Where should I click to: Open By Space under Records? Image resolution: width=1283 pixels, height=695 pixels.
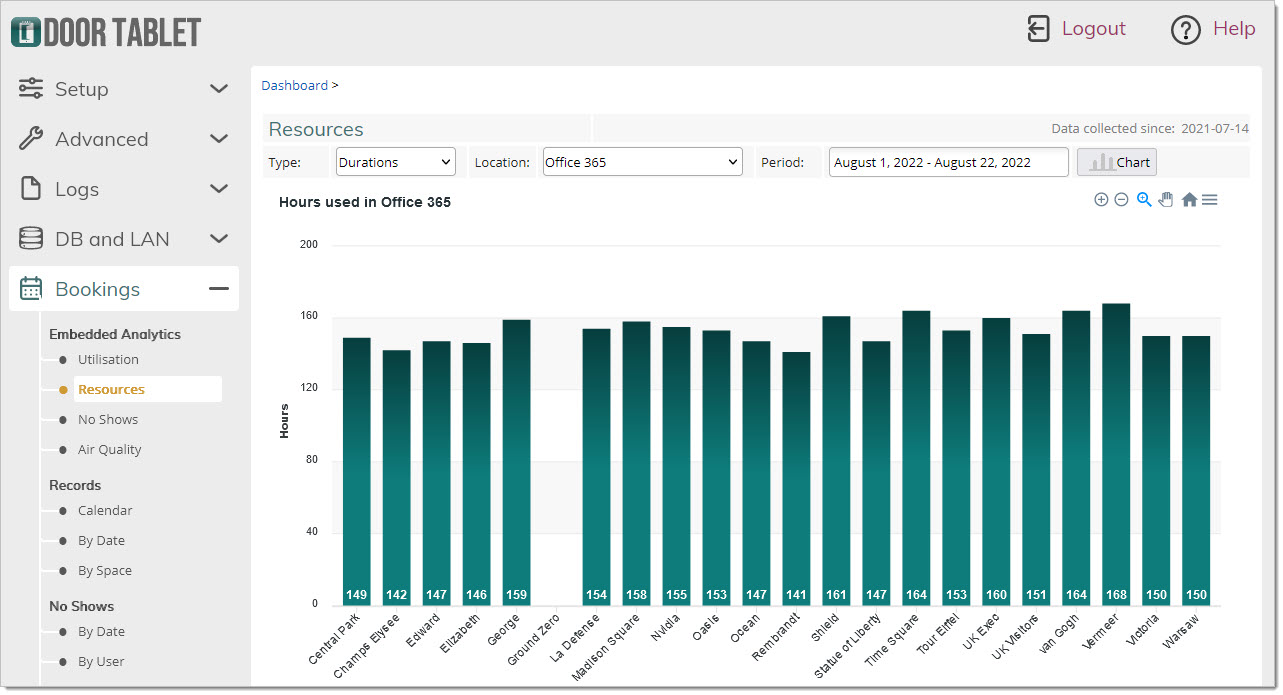tap(105, 571)
